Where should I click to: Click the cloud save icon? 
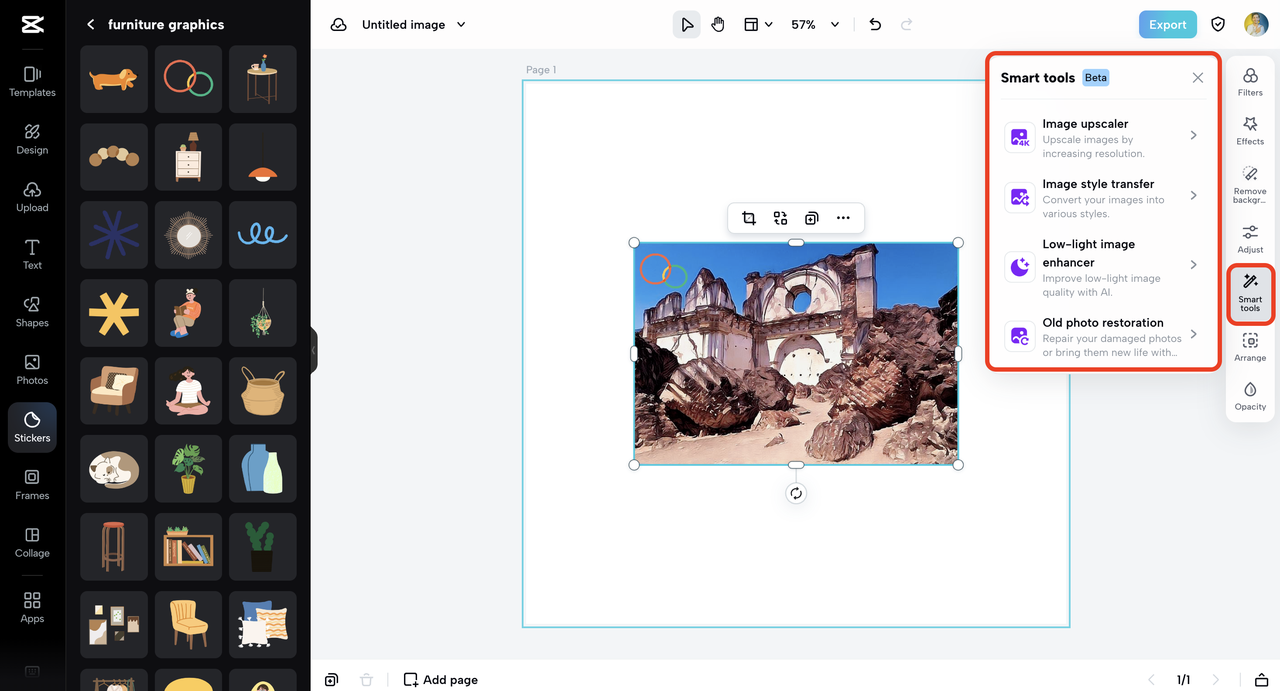(338, 24)
